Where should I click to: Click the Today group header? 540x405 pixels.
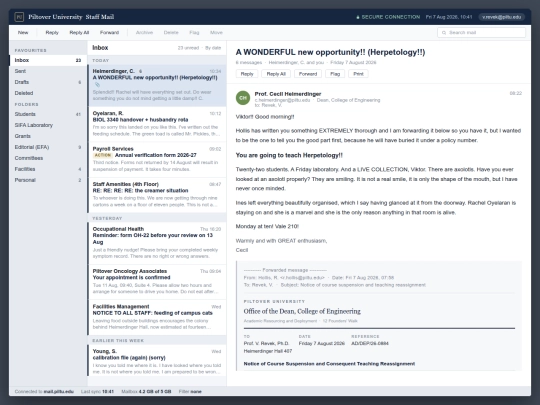click(x=157, y=61)
